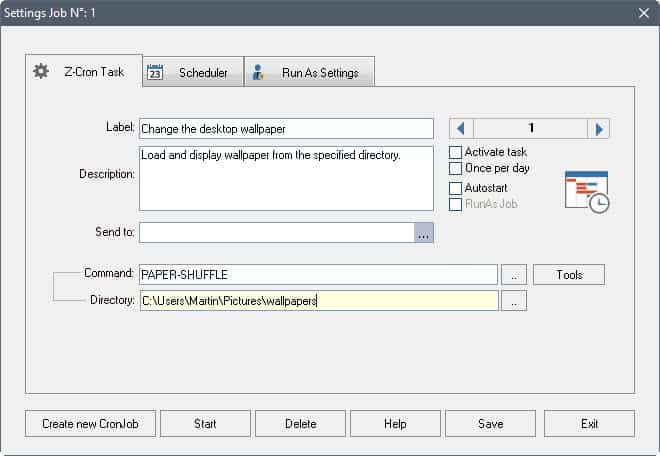This screenshot has height=456, width=660.
Task: Select the Z-Cron Task tab
Action: tap(83, 72)
